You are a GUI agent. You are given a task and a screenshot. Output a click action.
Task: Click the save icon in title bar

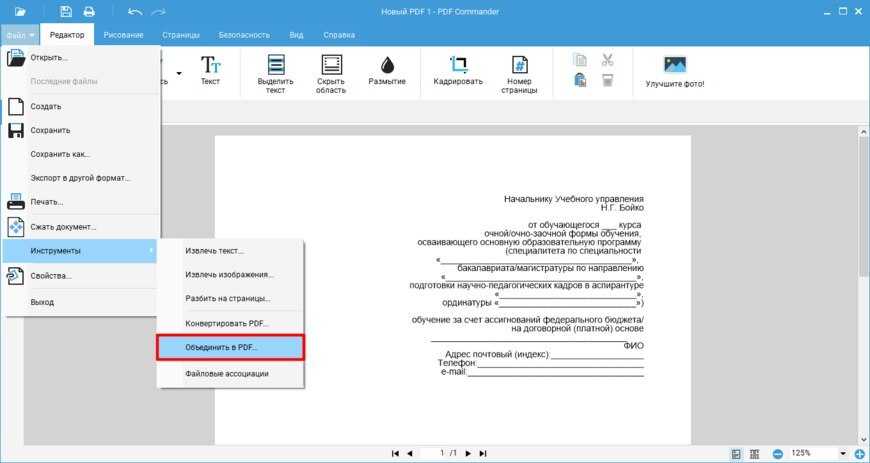pyautogui.click(x=66, y=12)
